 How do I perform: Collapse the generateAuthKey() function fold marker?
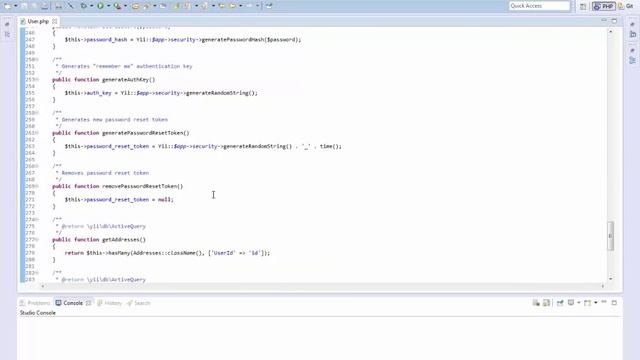pyautogui.click(x=37, y=80)
